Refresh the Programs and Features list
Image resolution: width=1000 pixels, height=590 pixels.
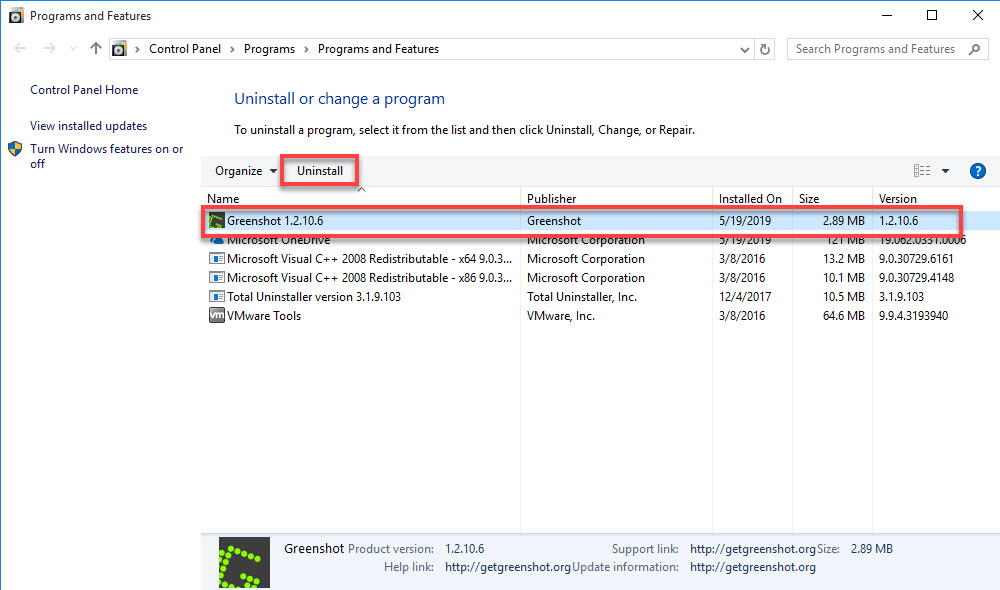[765, 49]
